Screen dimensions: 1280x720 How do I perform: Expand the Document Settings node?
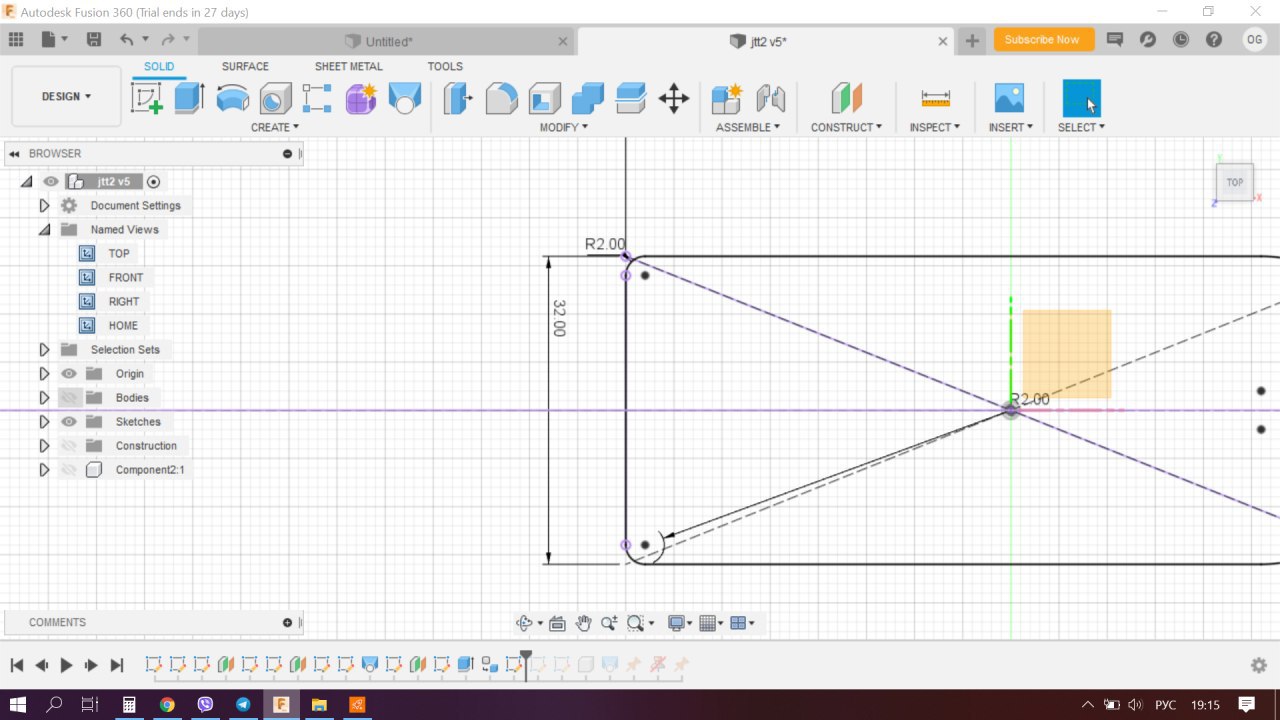[44, 206]
